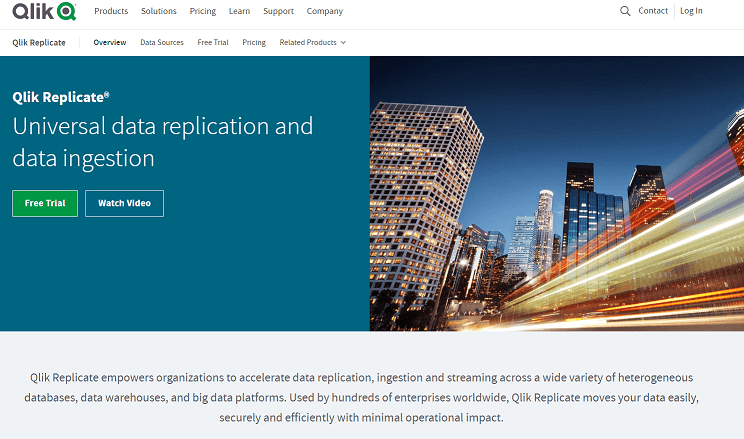Expand the Related Products dropdown
The height and width of the screenshot is (439, 744).
(x=313, y=42)
